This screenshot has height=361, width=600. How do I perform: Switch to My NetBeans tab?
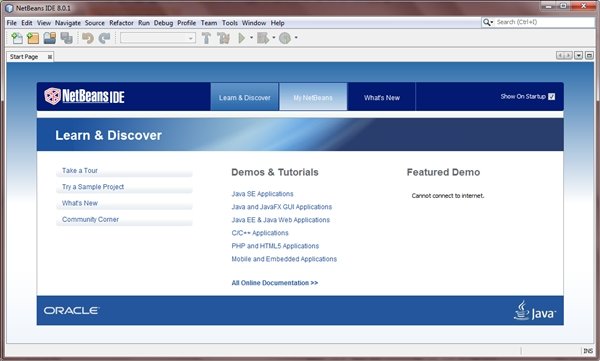(x=313, y=97)
